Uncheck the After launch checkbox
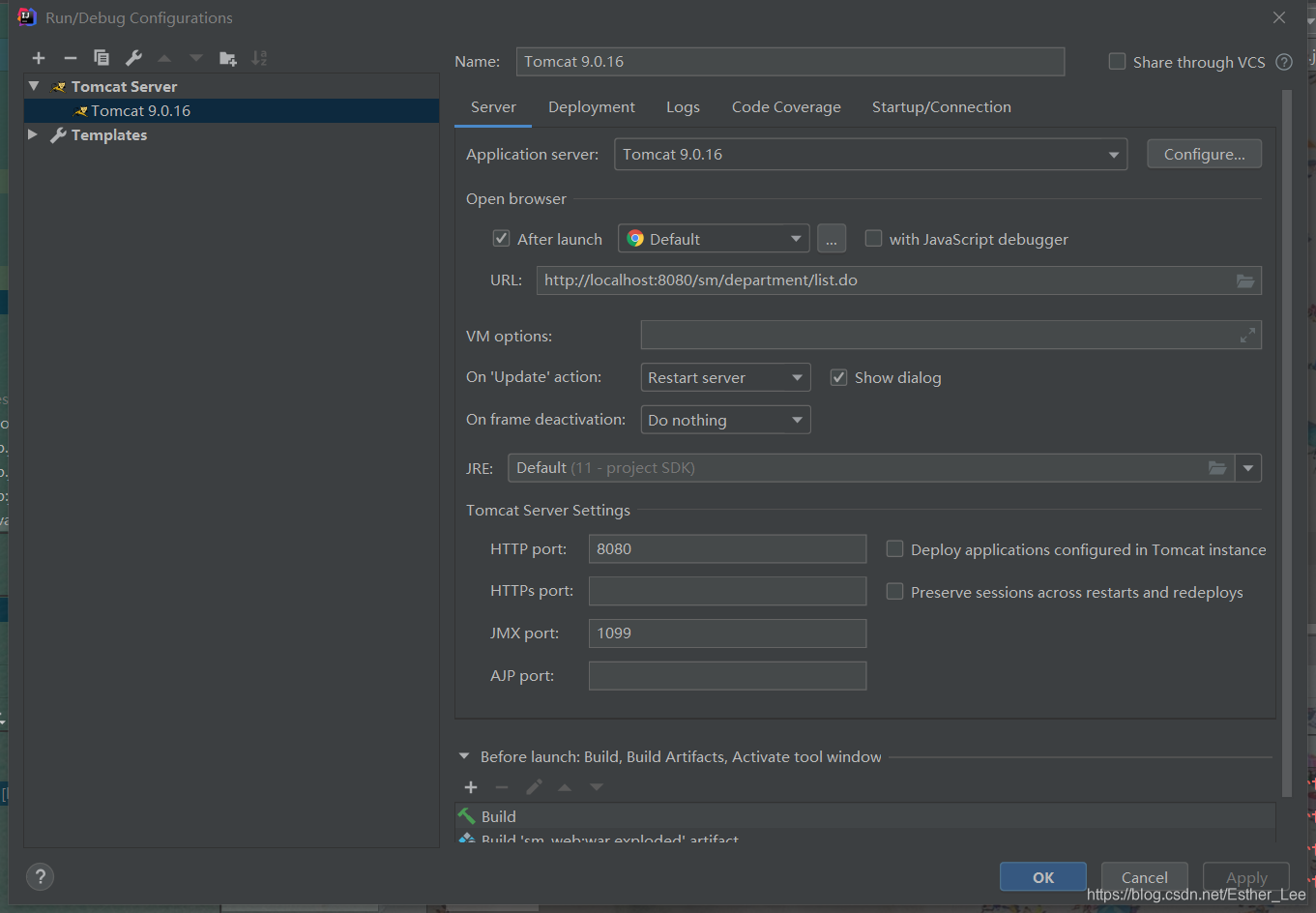 coord(501,238)
